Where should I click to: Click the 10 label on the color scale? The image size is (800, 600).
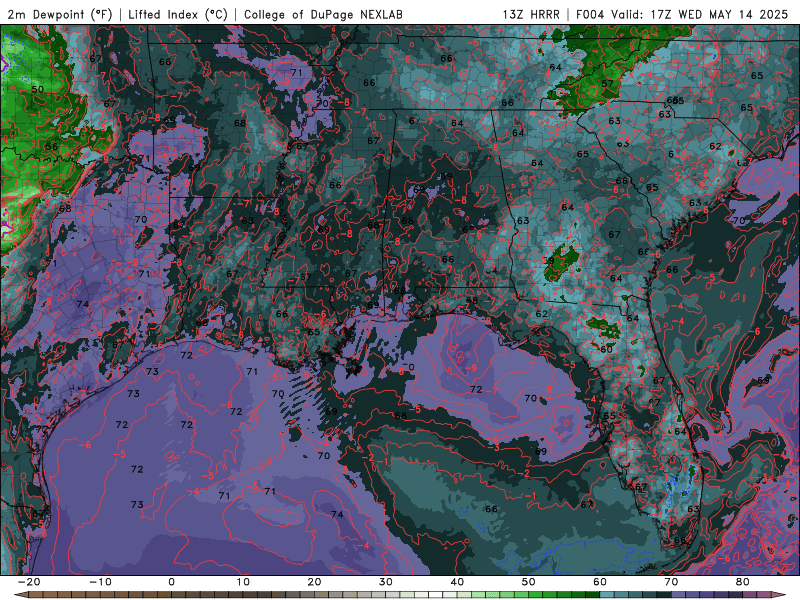(x=243, y=582)
